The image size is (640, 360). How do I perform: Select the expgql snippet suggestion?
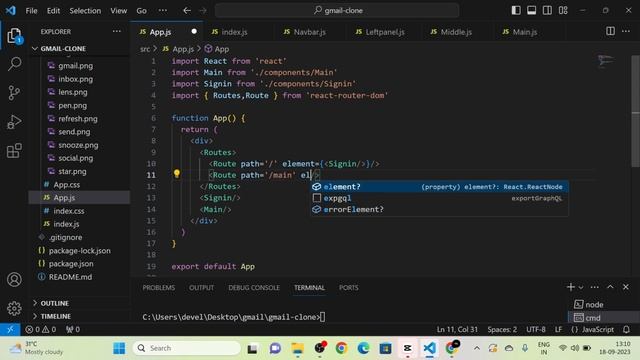pyautogui.click(x=439, y=198)
